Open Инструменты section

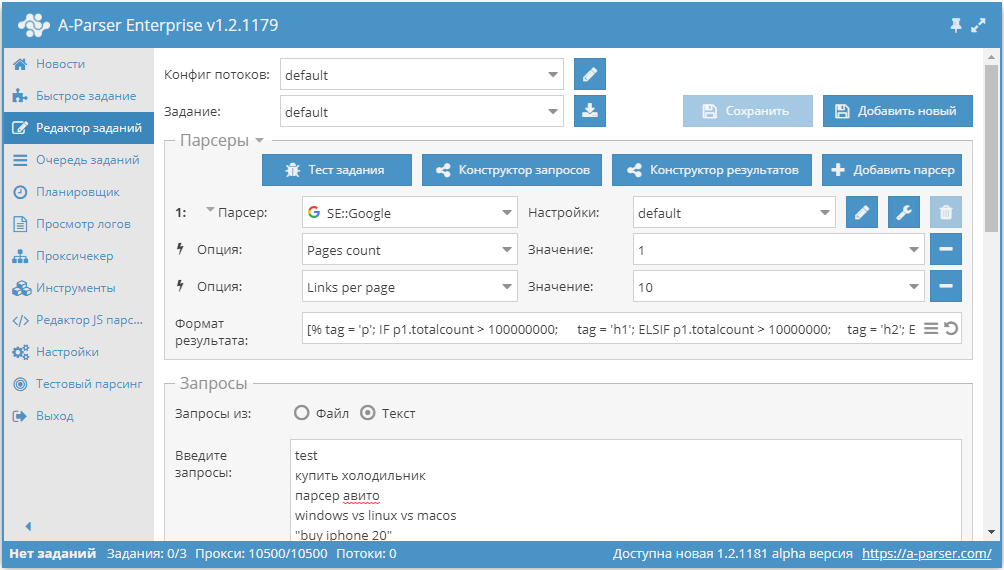pyautogui.click(x=79, y=288)
